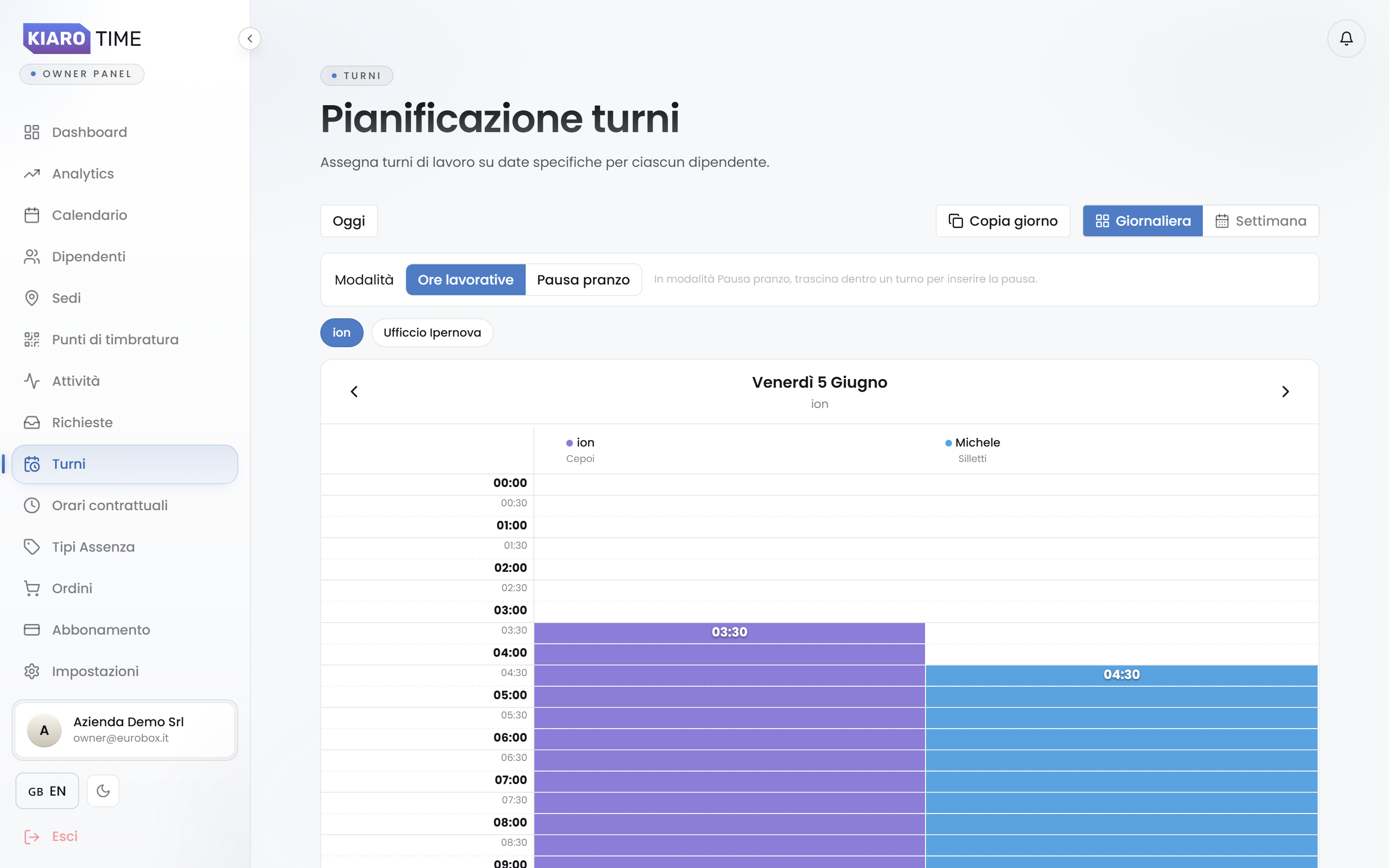Click the Dashboard grid icon
The height and width of the screenshot is (868, 1389).
pos(31,132)
